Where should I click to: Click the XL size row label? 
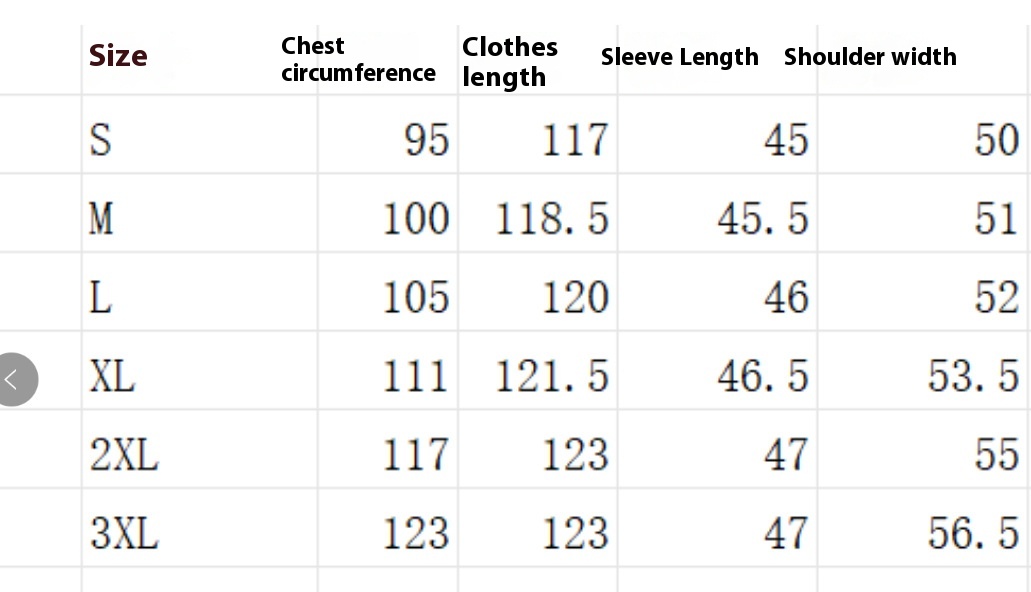point(112,376)
